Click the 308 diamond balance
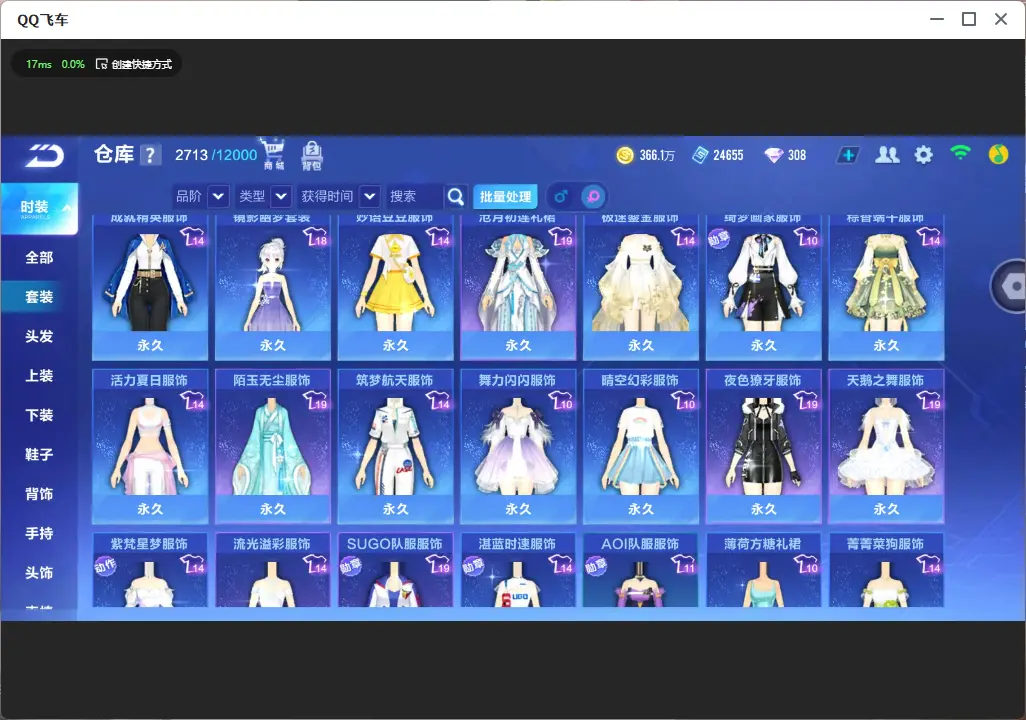Viewport: 1026px width, 720px height. coord(797,155)
